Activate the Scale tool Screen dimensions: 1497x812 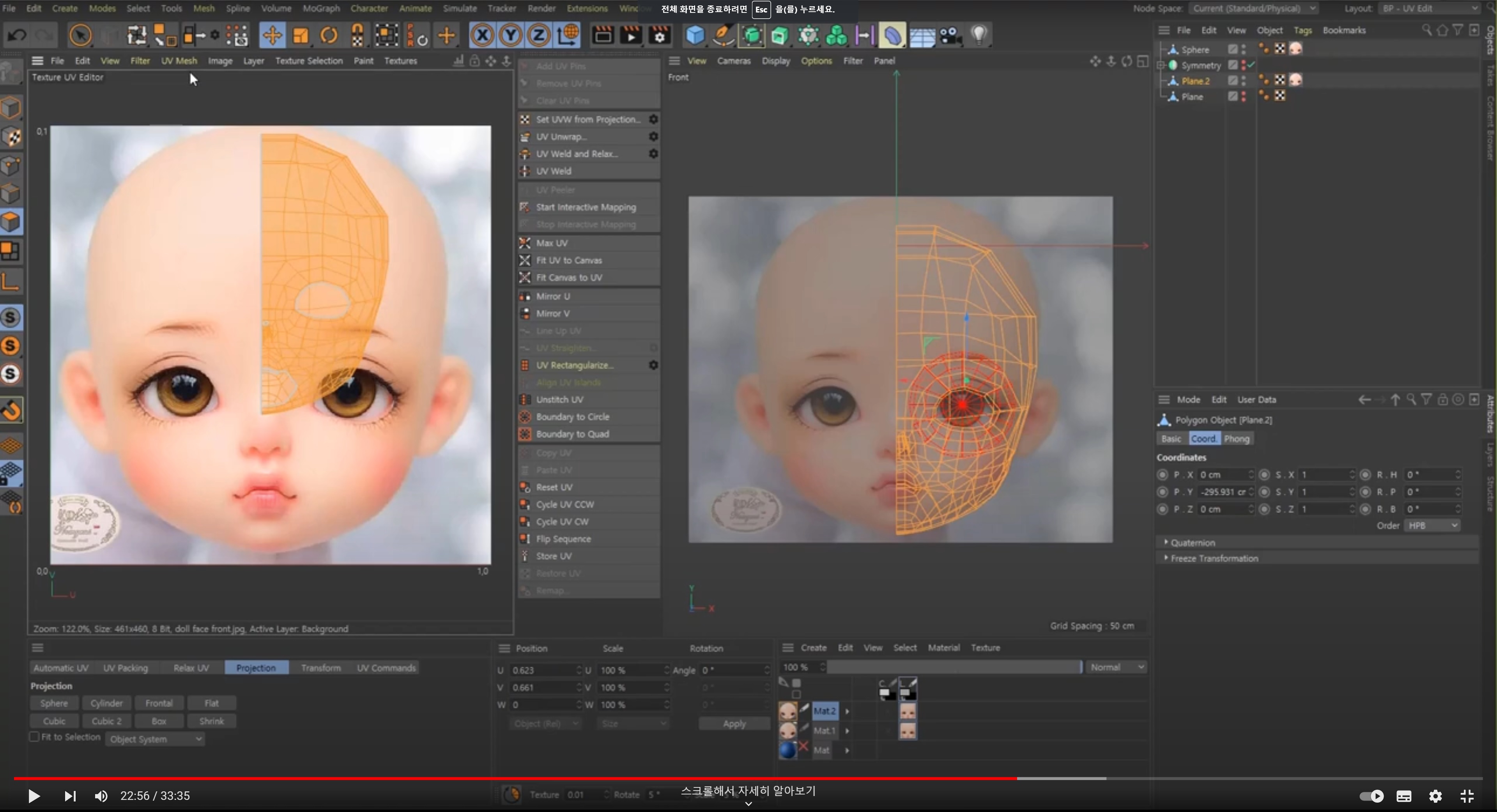(x=301, y=35)
